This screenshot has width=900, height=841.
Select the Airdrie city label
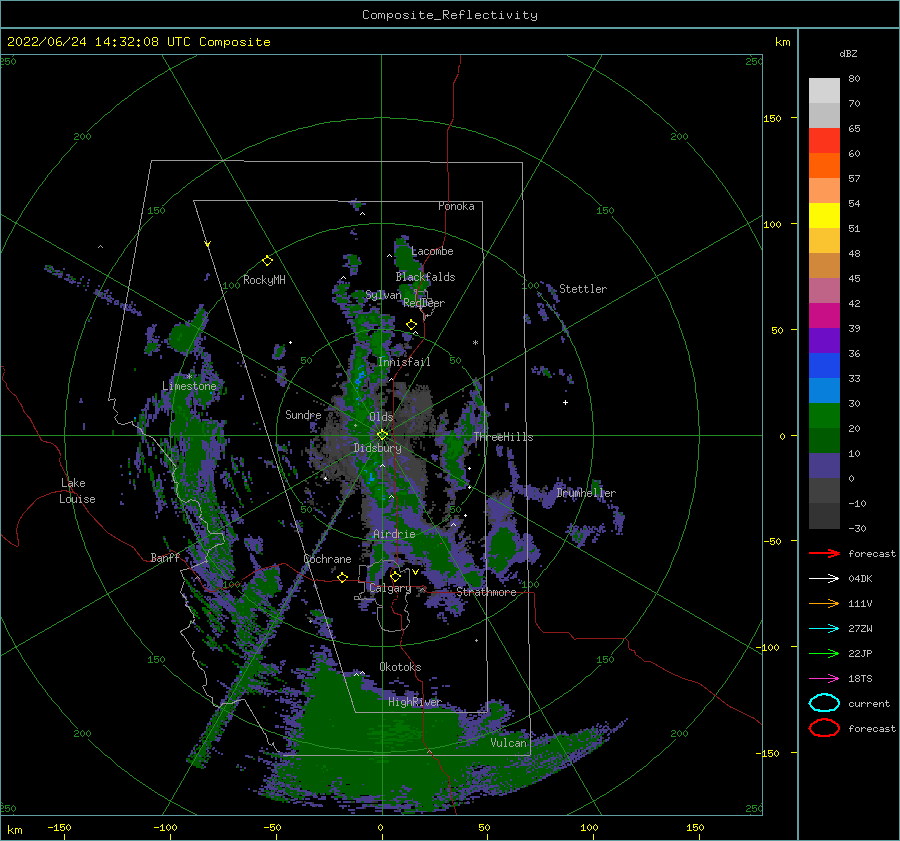394,534
